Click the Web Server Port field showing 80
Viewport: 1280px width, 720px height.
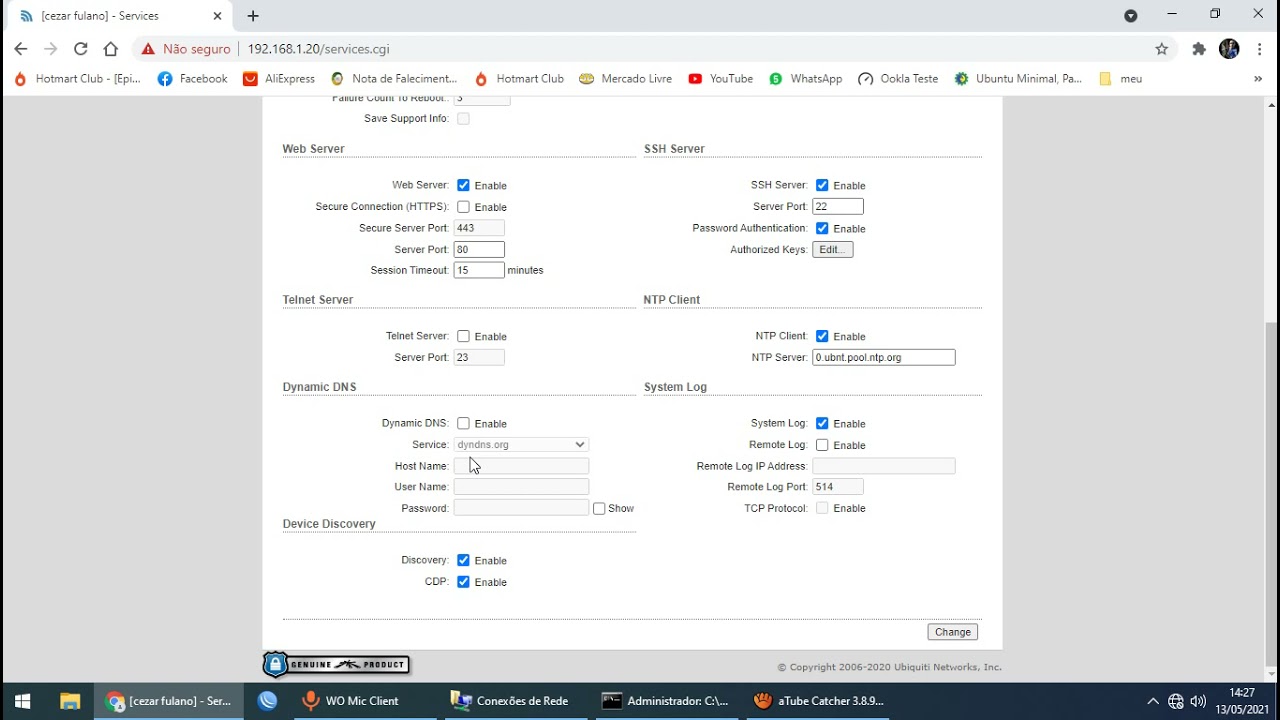(479, 249)
